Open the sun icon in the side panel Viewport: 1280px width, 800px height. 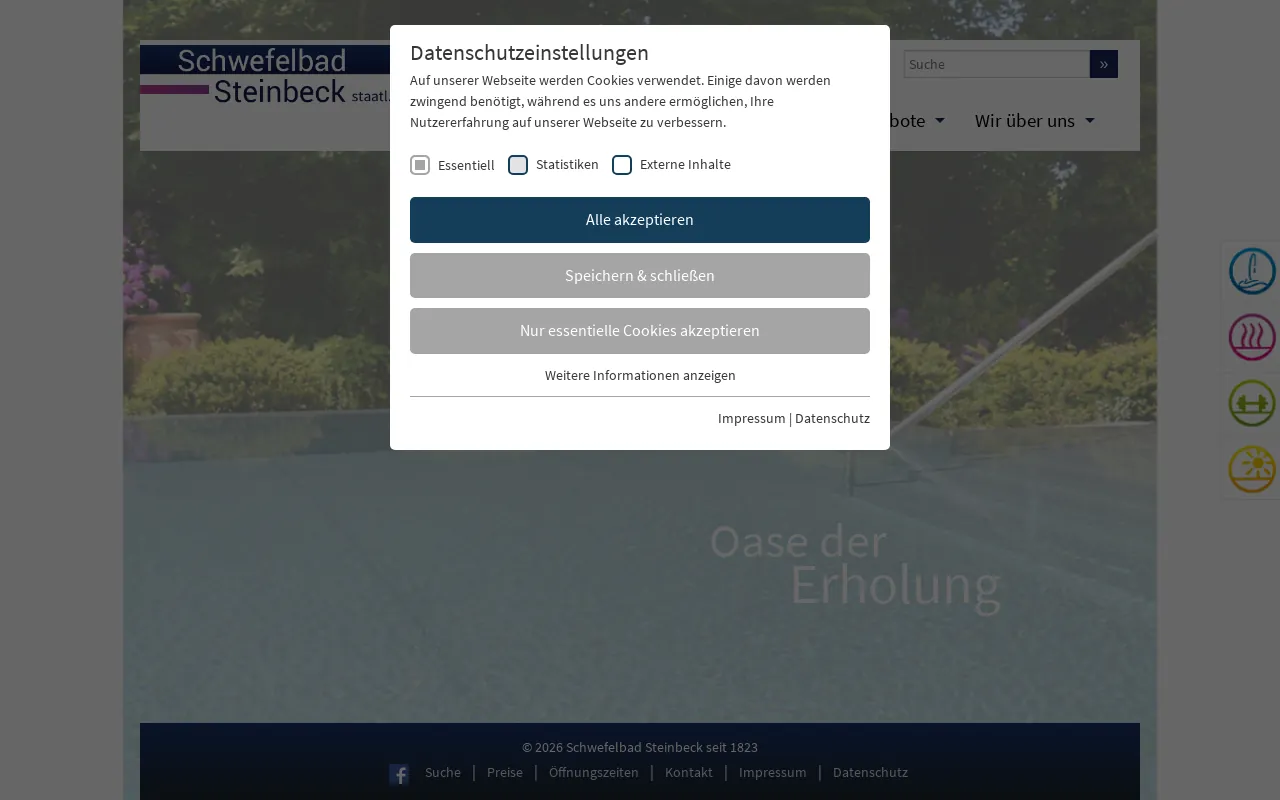click(x=1252, y=469)
